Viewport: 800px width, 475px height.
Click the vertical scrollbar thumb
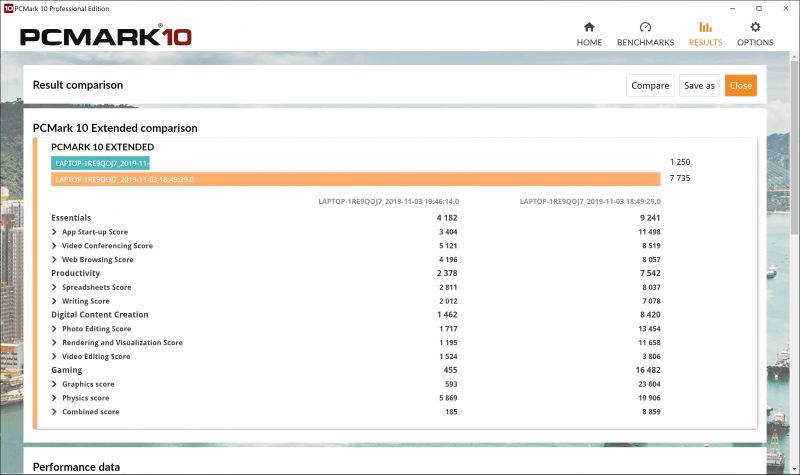tap(795, 147)
